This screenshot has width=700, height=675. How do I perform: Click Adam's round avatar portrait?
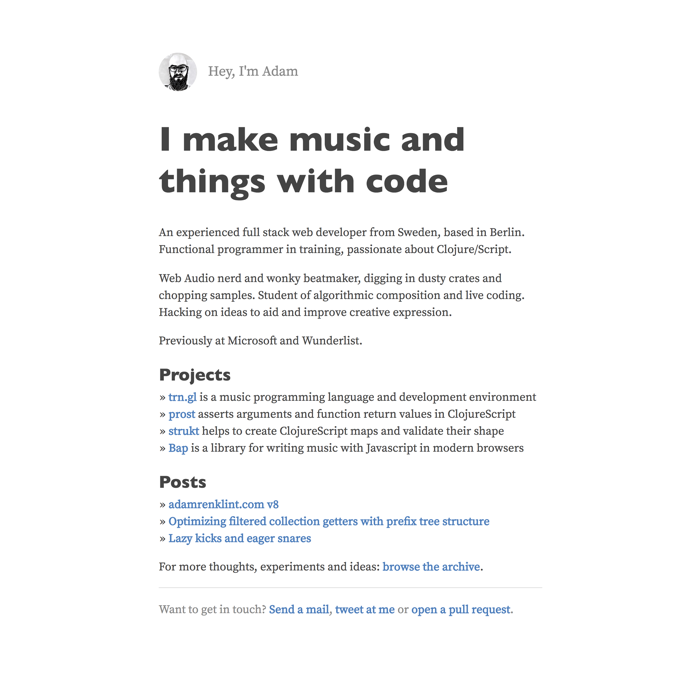point(178,72)
